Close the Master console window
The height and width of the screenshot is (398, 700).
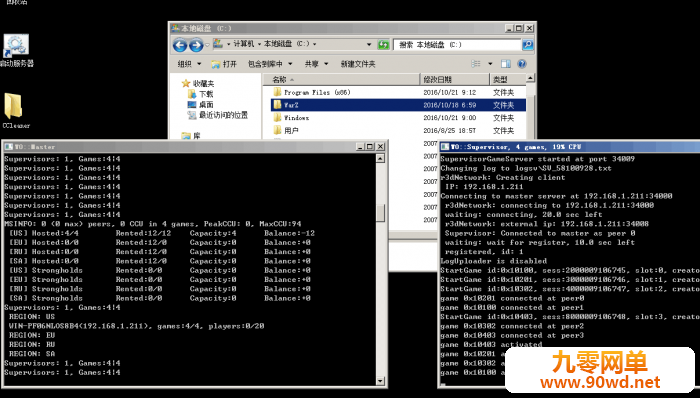(380, 146)
